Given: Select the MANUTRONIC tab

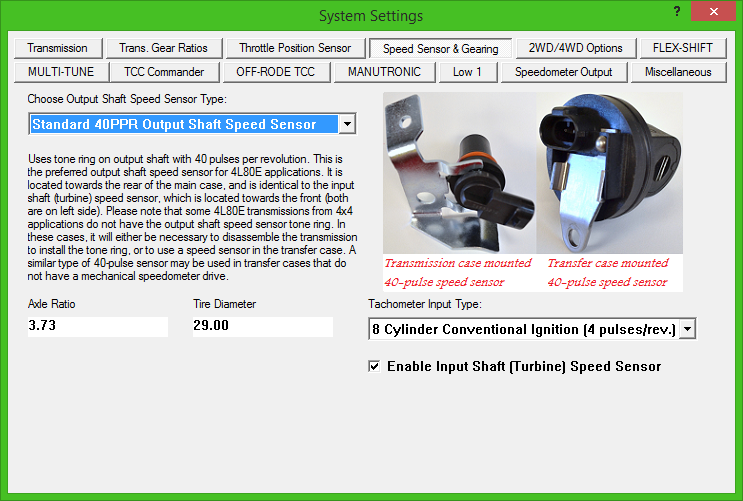Looking at the screenshot, I should (x=385, y=72).
